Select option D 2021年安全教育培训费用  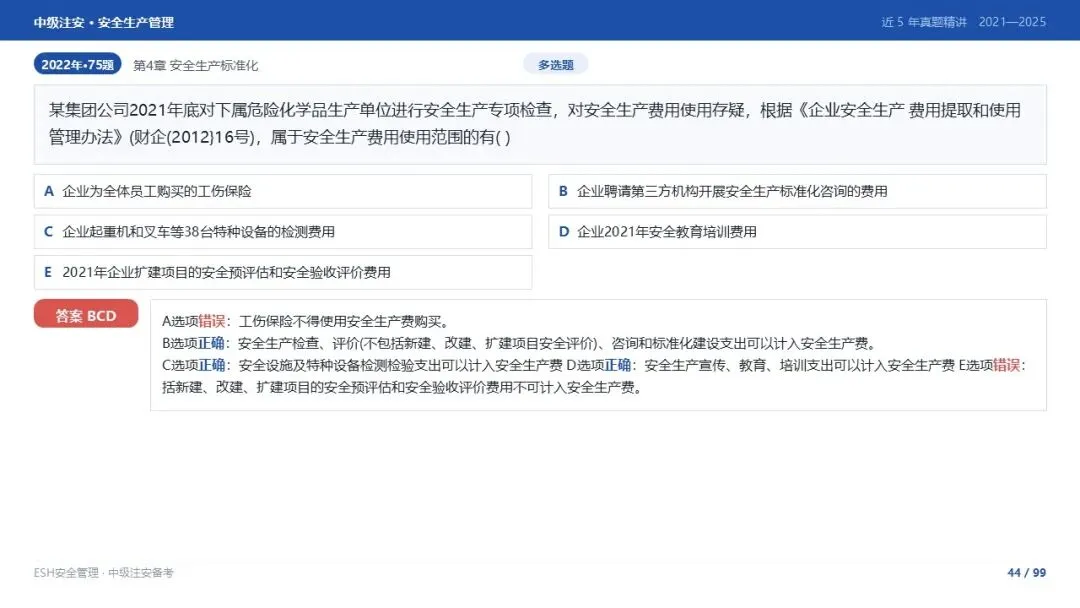coord(797,232)
